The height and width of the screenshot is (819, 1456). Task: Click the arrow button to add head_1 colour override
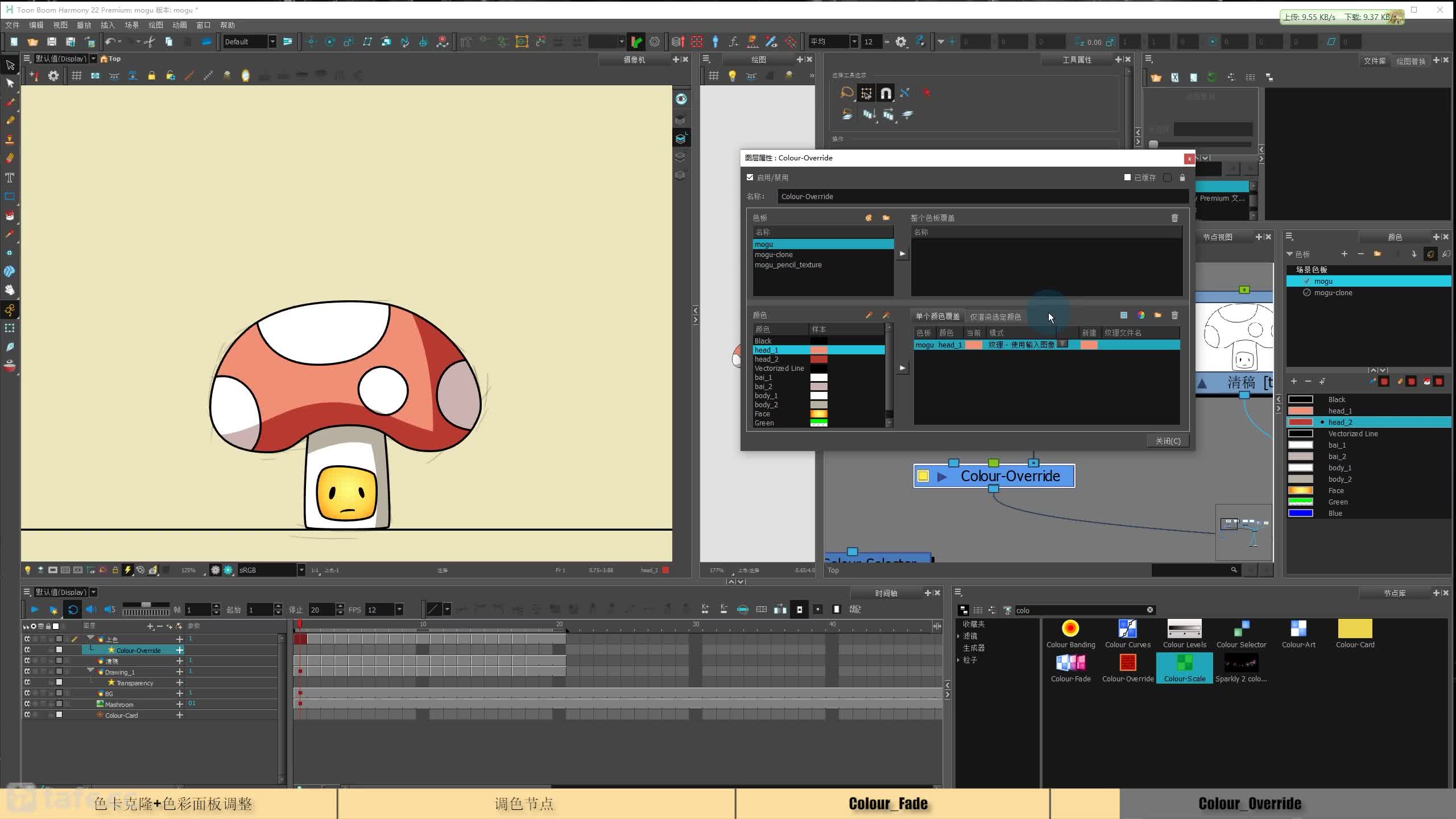902,368
